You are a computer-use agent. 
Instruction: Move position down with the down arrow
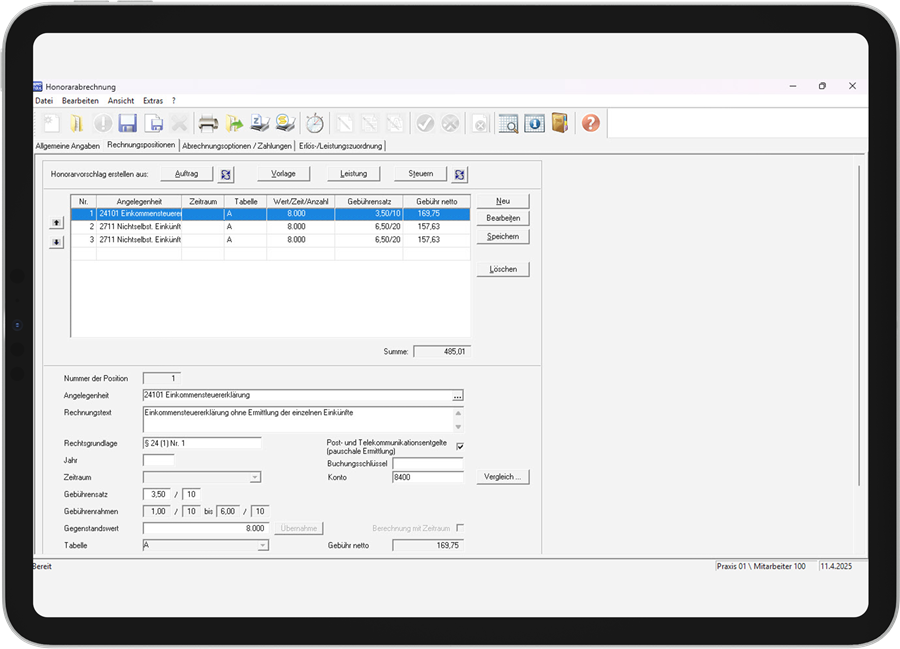pos(56,242)
